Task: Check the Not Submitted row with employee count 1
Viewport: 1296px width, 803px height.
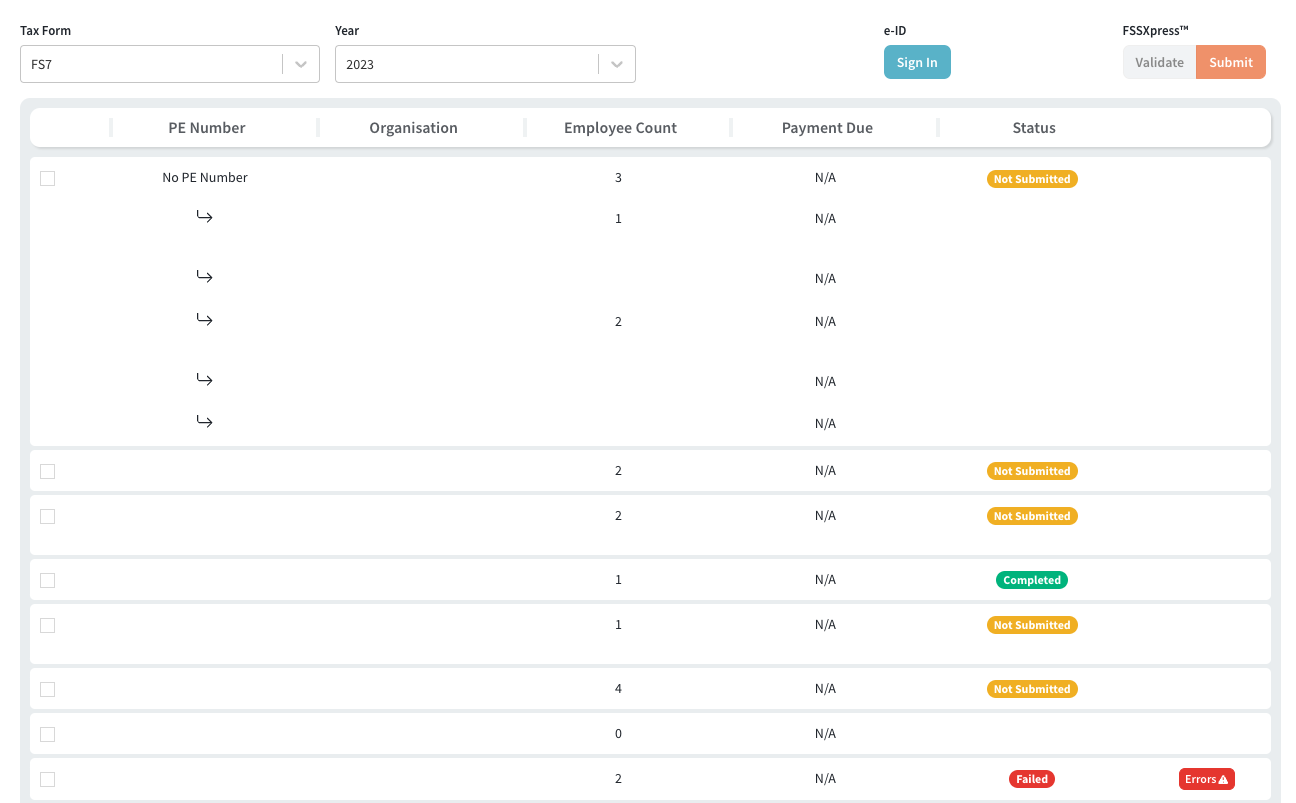Action: pos(47,625)
